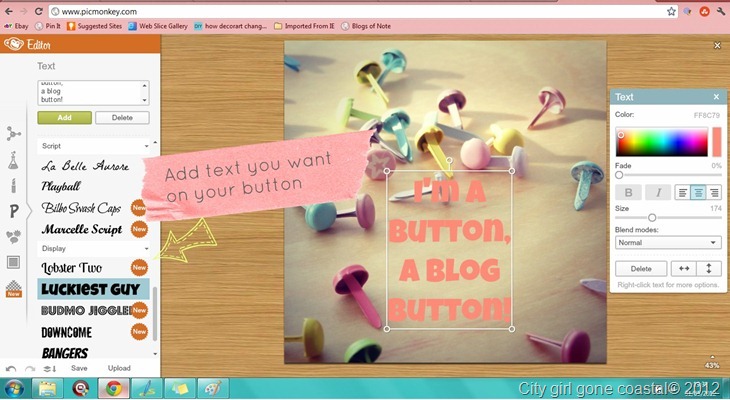730x400 pixels.
Task: Click Delete in the Text properties panel
Action: (641, 269)
